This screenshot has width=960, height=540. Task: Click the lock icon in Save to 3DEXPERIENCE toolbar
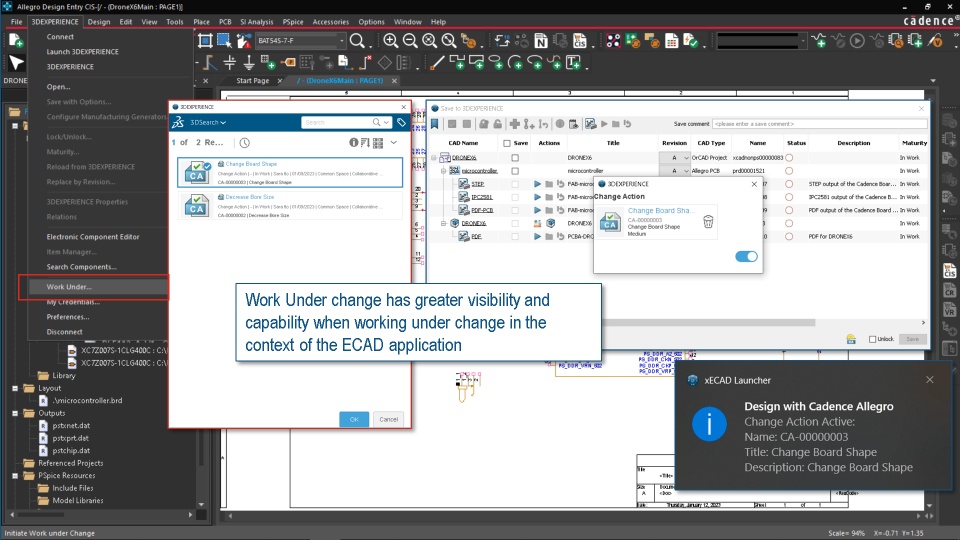(x=484, y=124)
